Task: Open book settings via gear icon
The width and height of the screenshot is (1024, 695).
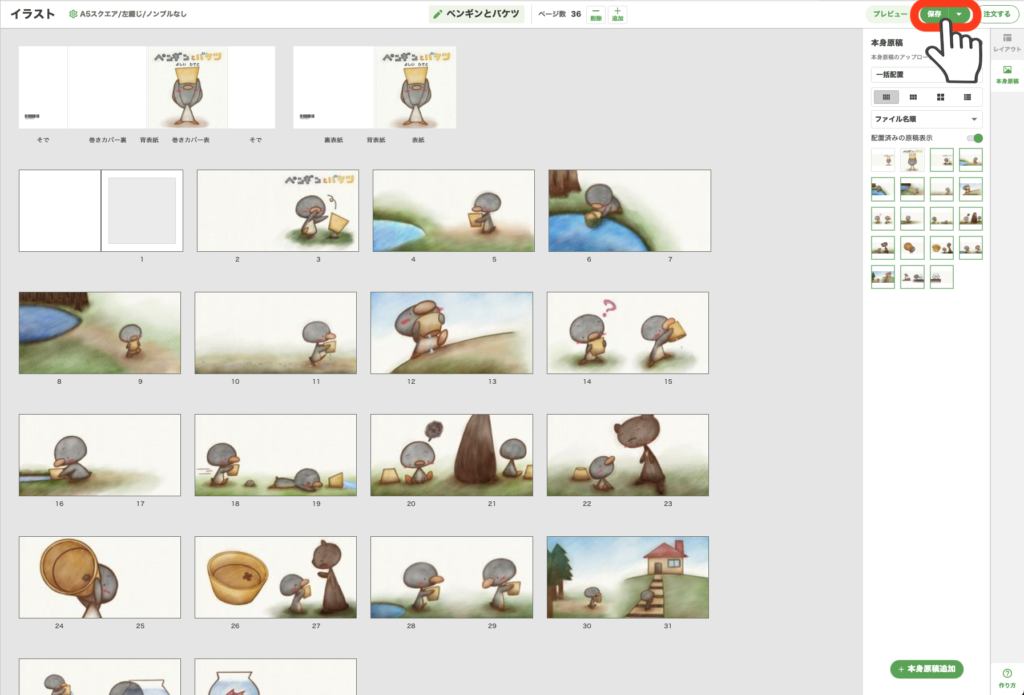Action: pos(73,14)
